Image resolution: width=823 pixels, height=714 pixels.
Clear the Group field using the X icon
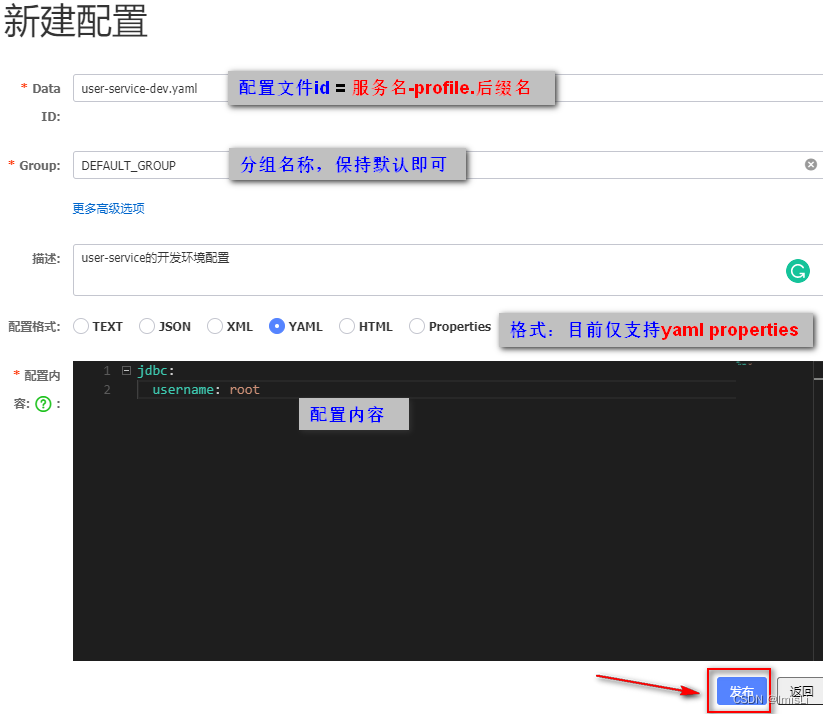coord(810,164)
